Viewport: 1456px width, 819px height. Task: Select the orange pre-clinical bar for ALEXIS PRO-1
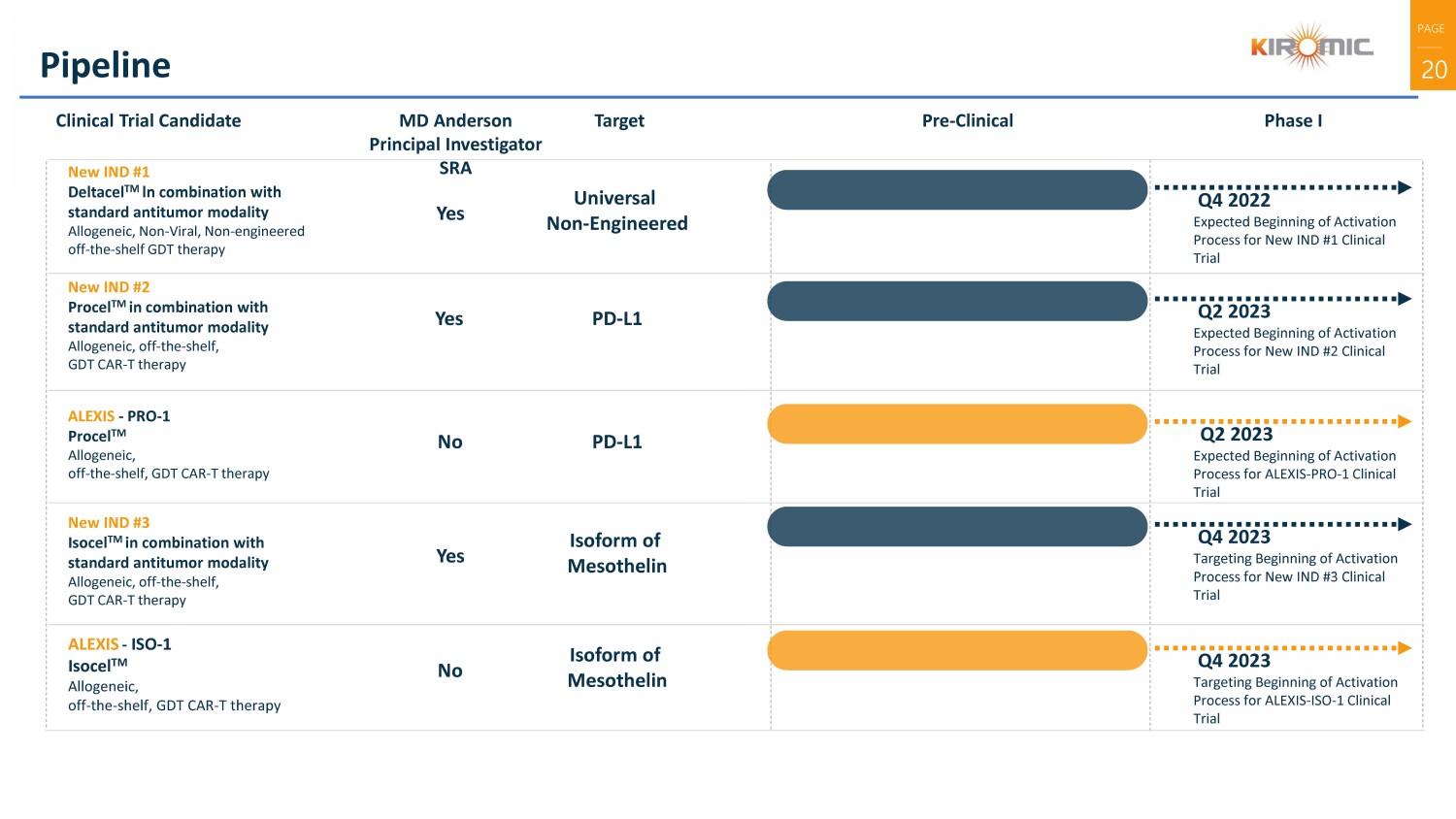tap(957, 424)
